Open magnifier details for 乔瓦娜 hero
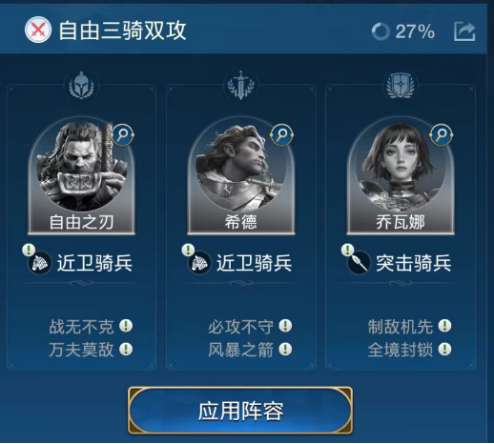This screenshot has width=494, height=444. click(441, 134)
